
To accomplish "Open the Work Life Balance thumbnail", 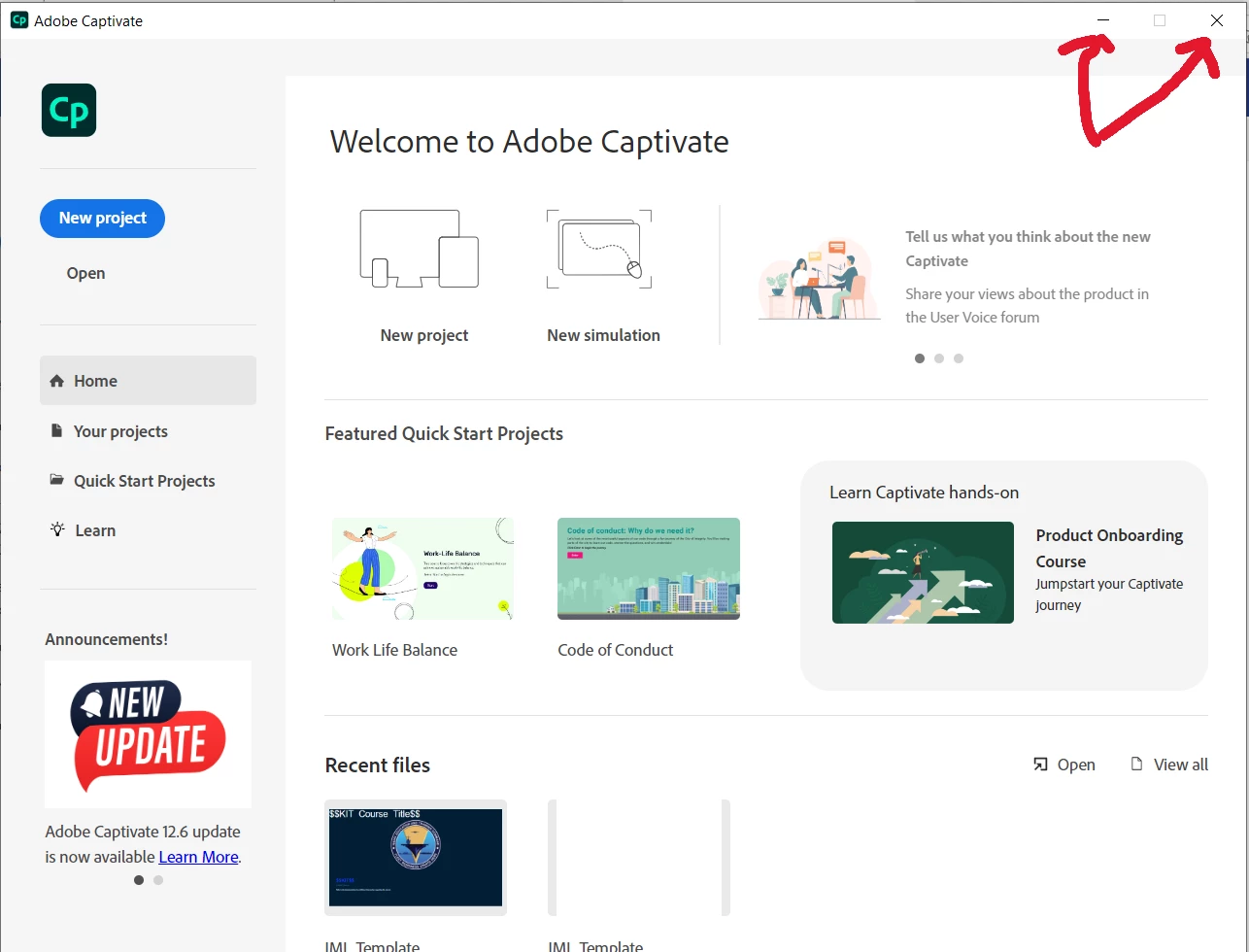I will click(423, 568).
